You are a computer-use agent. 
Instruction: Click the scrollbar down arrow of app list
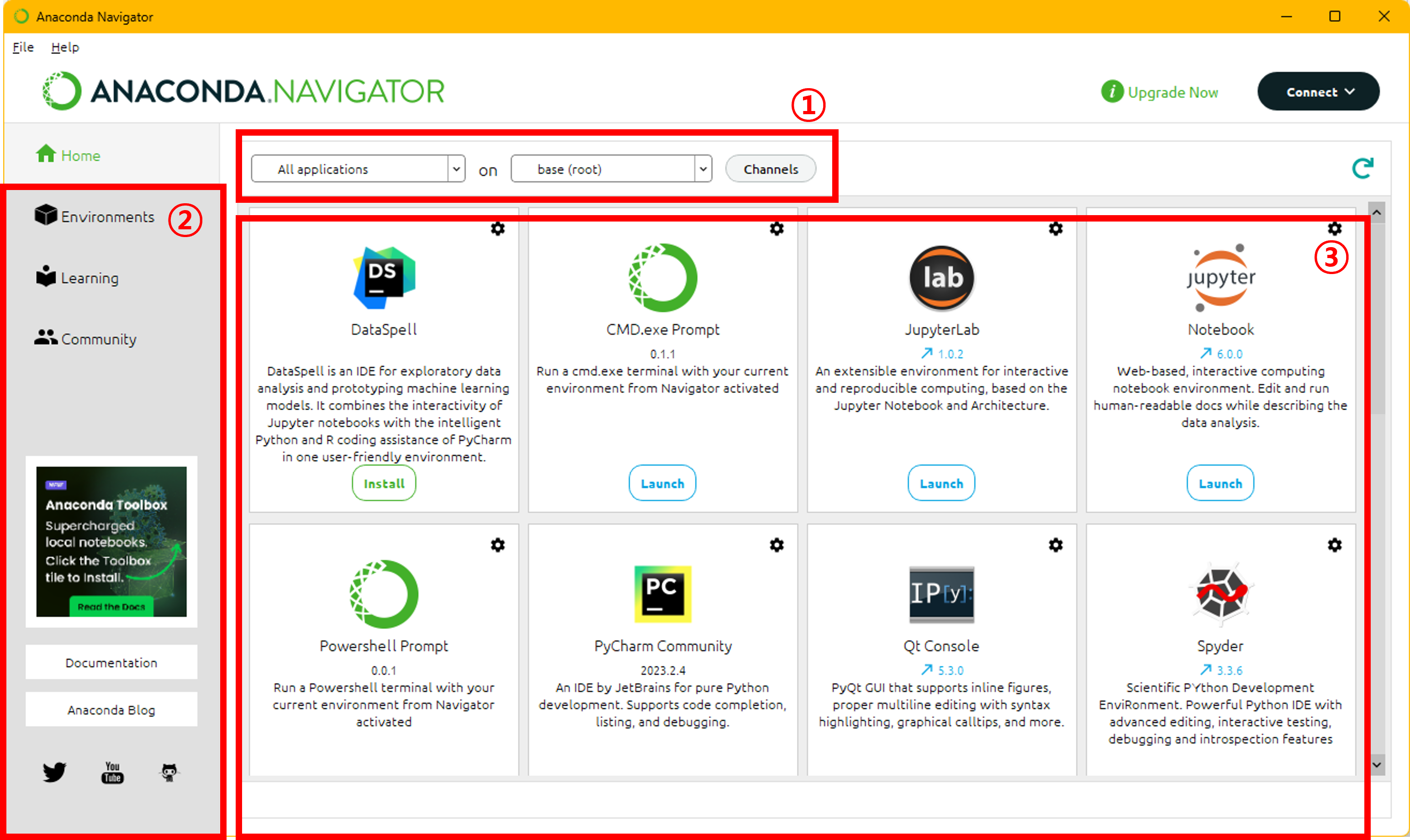point(1377,765)
